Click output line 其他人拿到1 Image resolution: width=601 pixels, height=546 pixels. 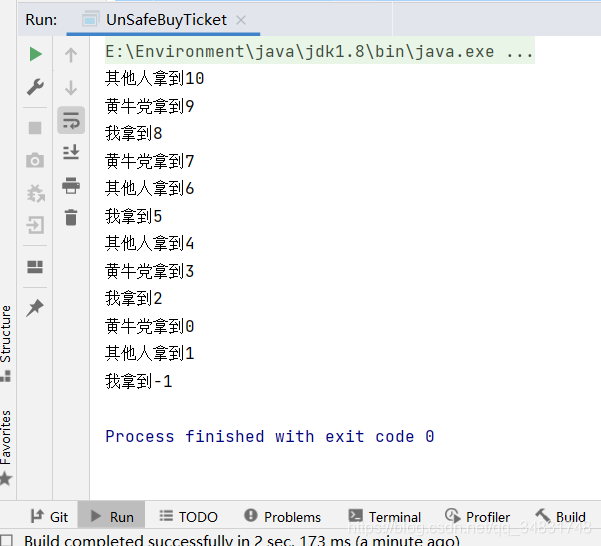click(149, 353)
